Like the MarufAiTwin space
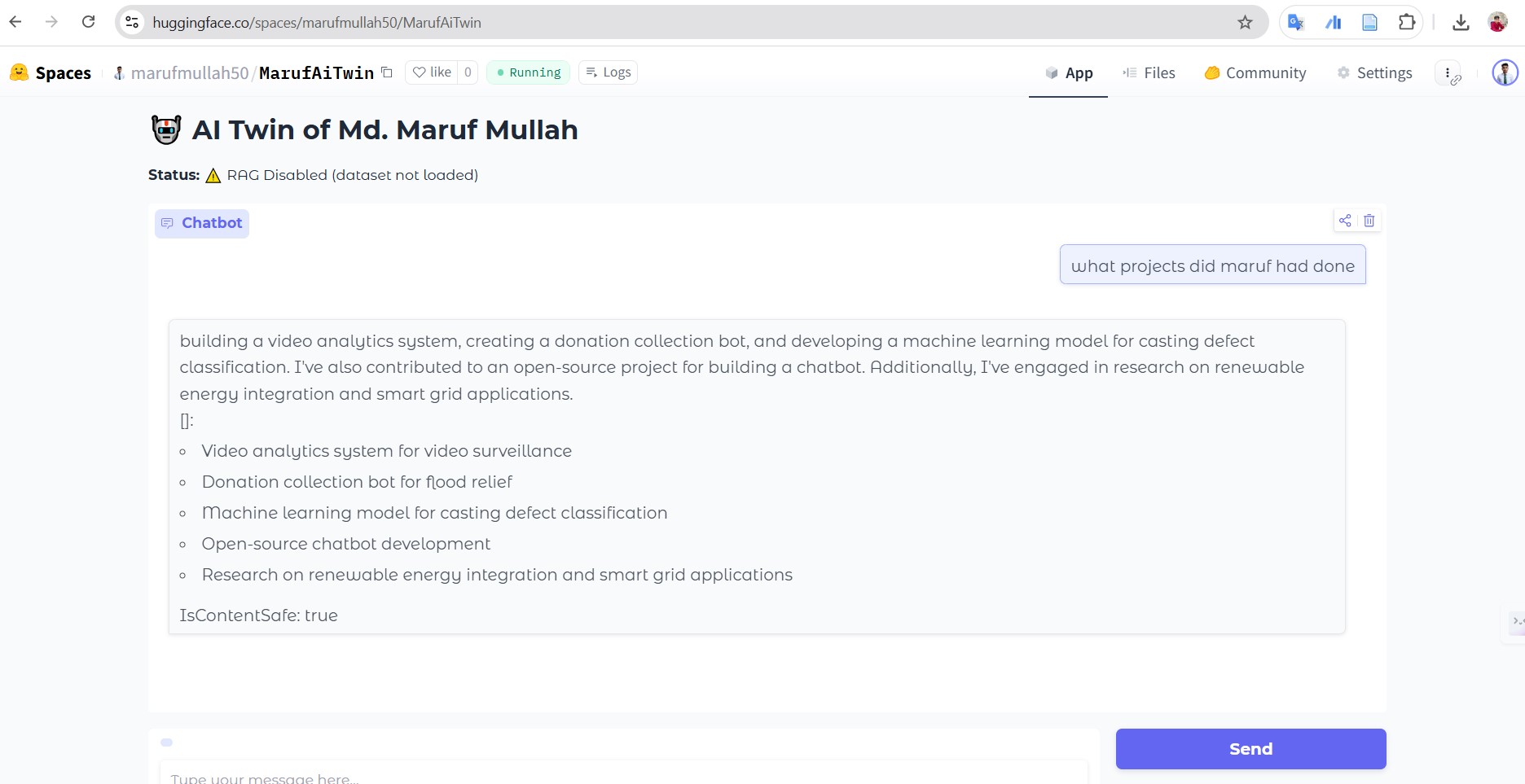The height and width of the screenshot is (784, 1525). [x=432, y=72]
